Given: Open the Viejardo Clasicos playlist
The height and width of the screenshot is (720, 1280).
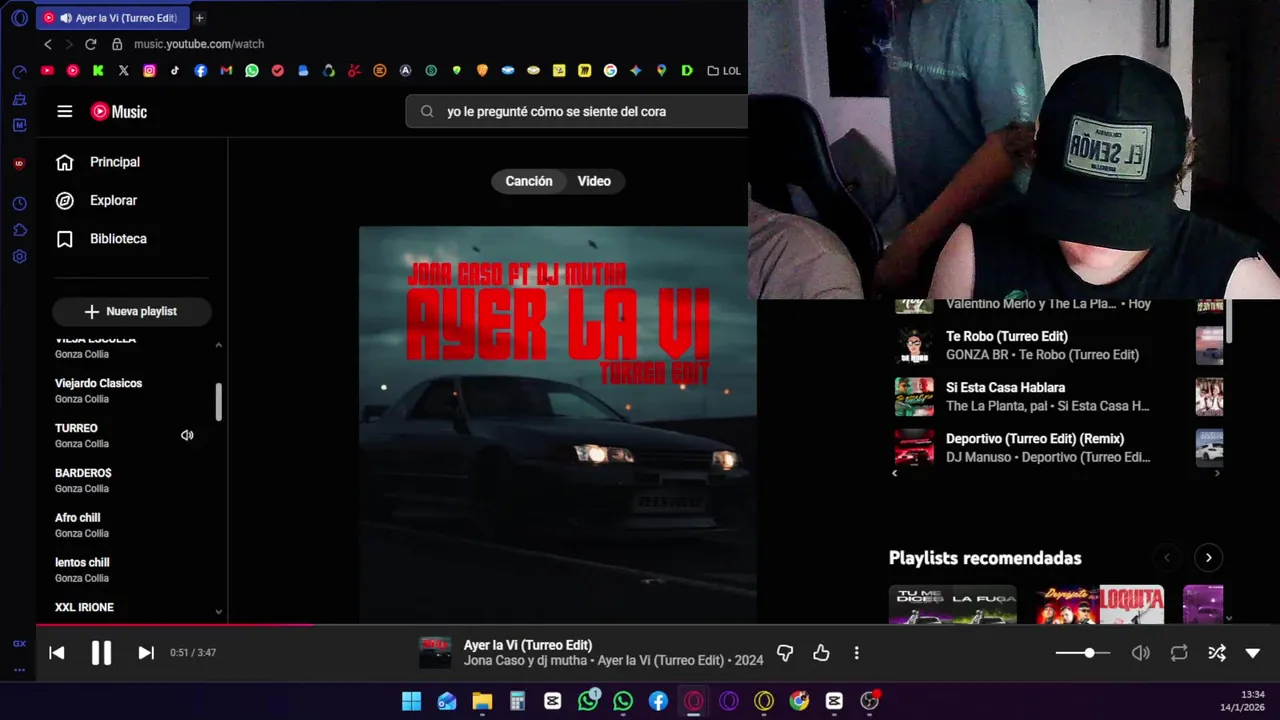Looking at the screenshot, I should point(98,383).
